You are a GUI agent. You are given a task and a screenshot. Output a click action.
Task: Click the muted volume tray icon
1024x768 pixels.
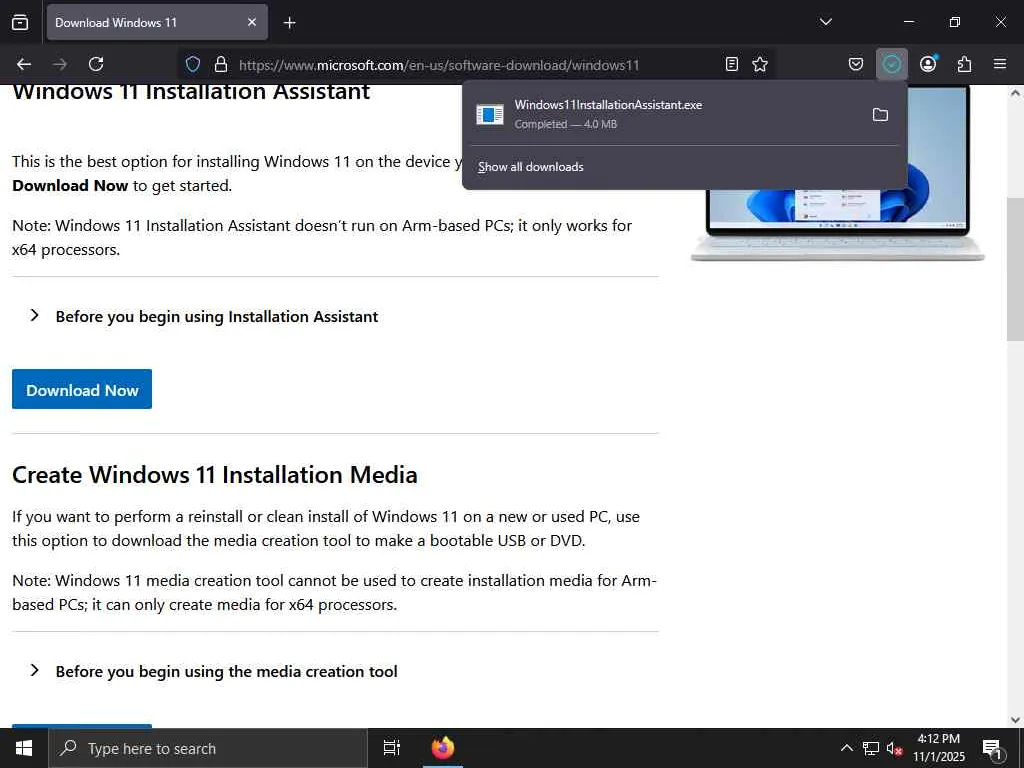tap(894, 748)
